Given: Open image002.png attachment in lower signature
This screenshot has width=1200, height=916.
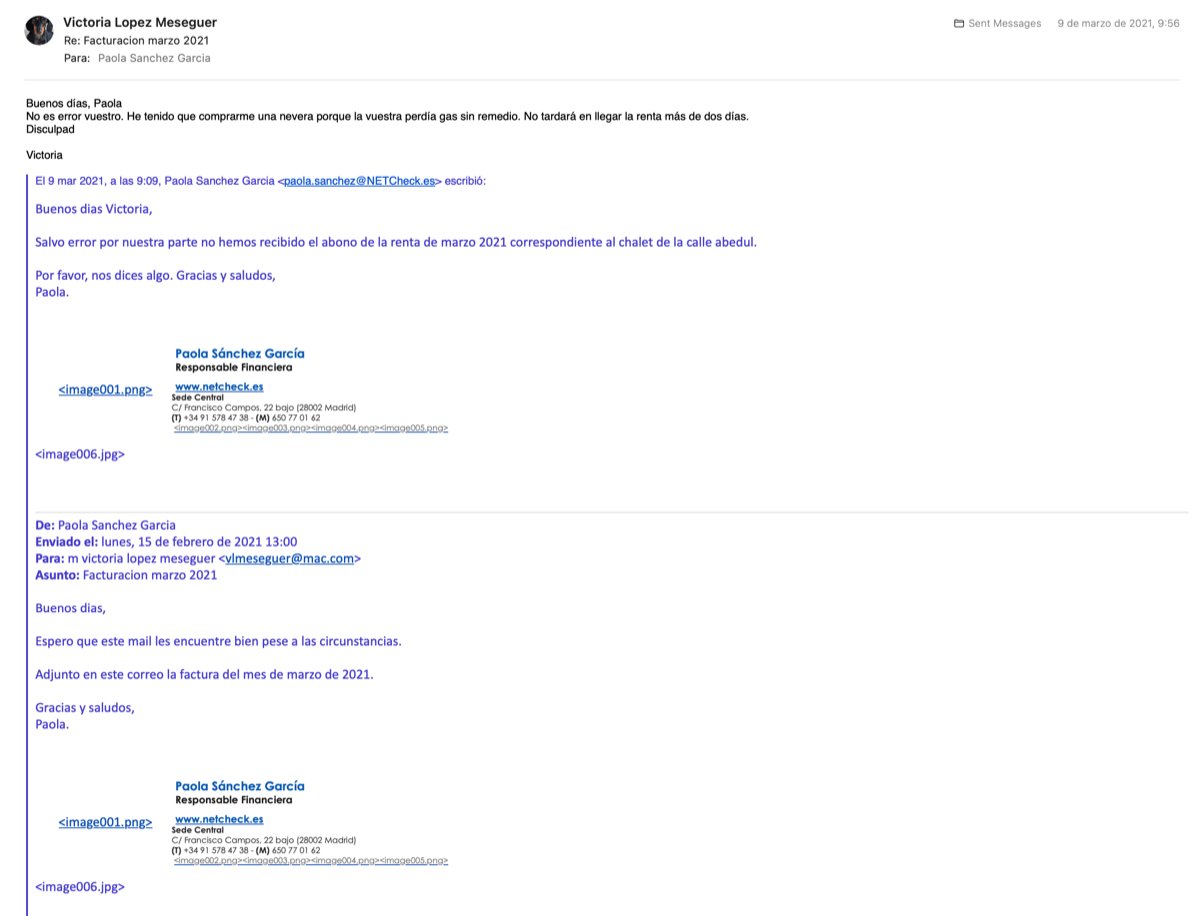Looking at the screenshot, I should 208,860.
